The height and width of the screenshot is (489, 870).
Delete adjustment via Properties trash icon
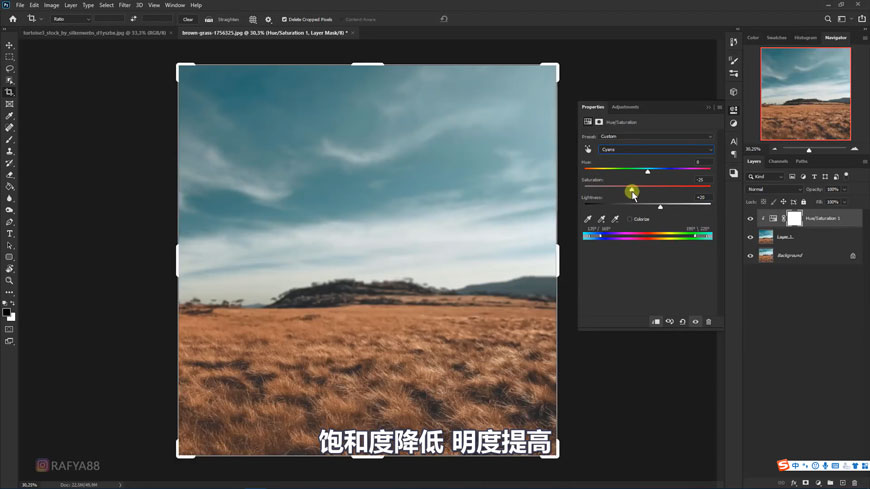pos(709,322)
